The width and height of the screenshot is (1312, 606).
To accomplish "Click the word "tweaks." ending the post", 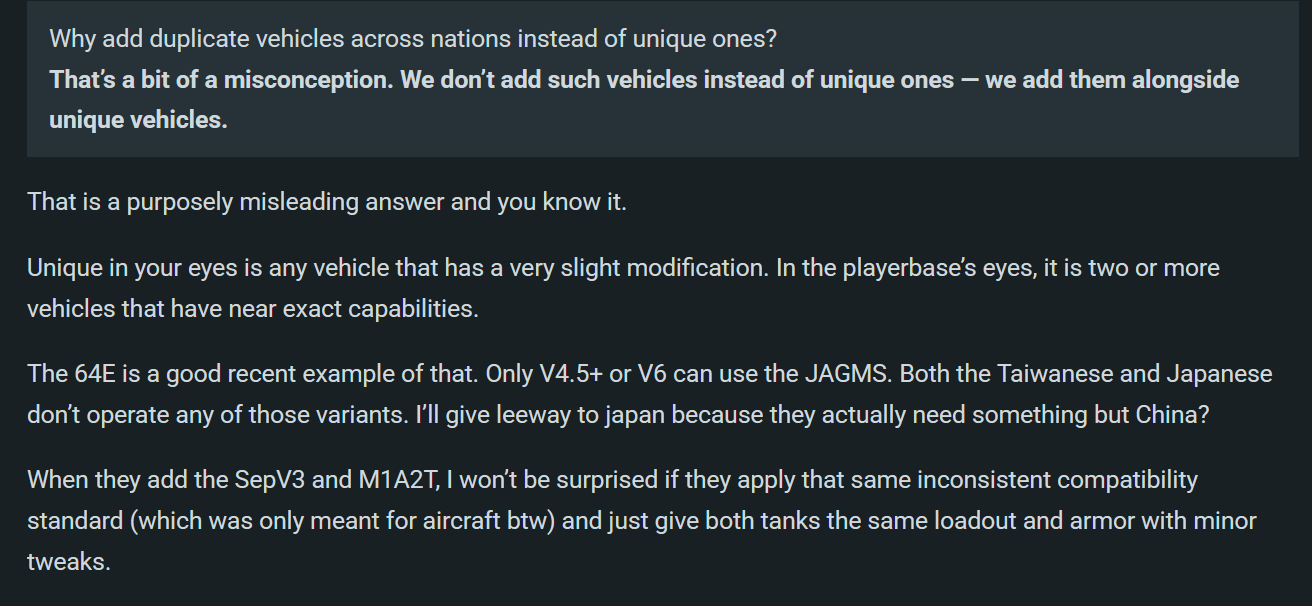I will [x=68, y=561].
